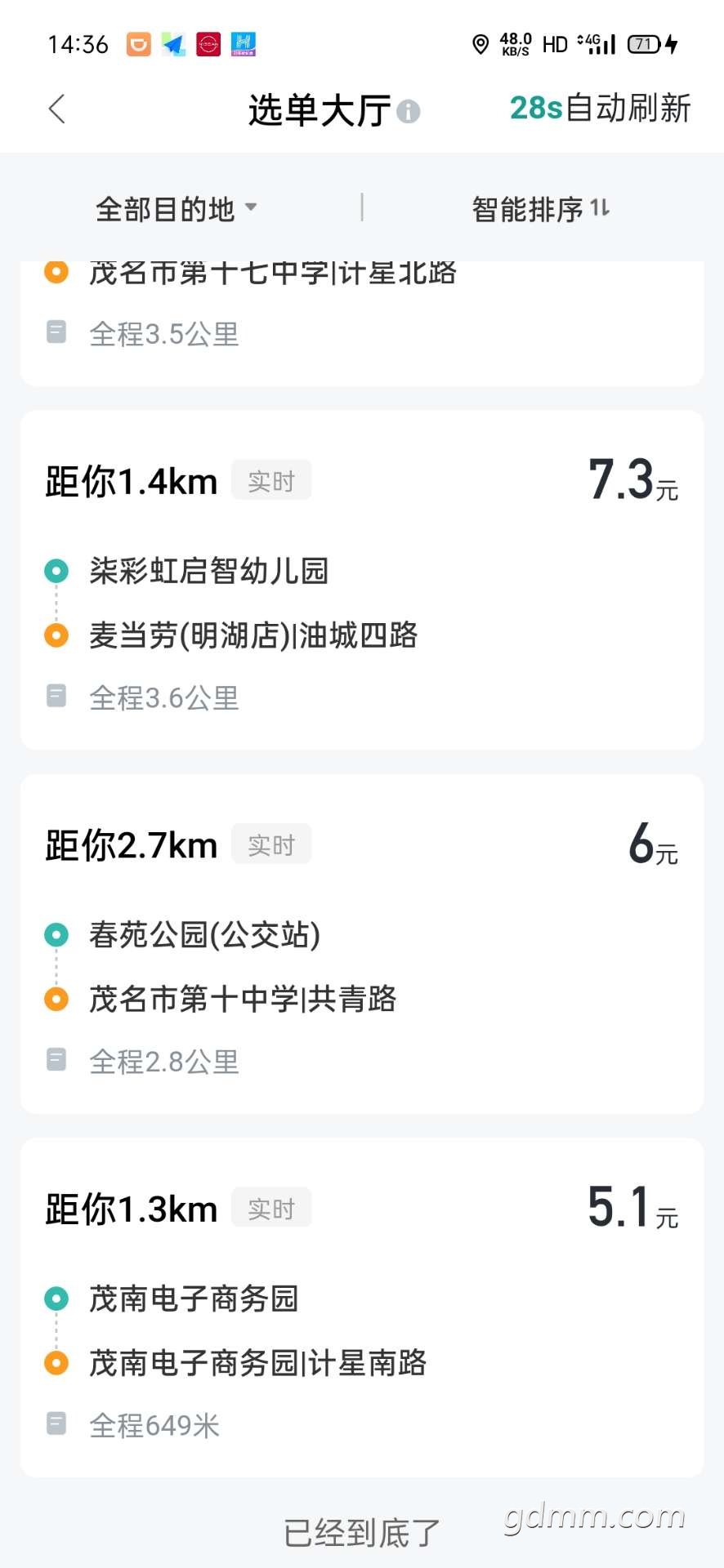Open the info icon beside 选单大厅
724x1568 pixels.
pyautogui.click(x=409, y=111)
